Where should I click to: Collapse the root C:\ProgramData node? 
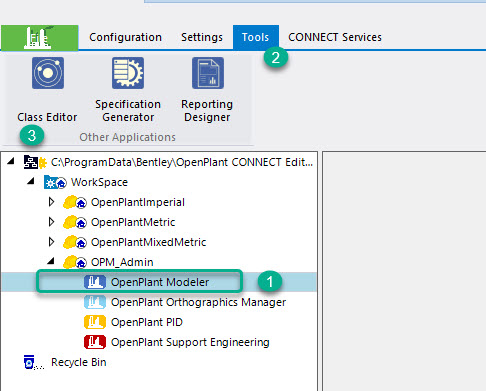pyautogui.click(x=11, y=161)
